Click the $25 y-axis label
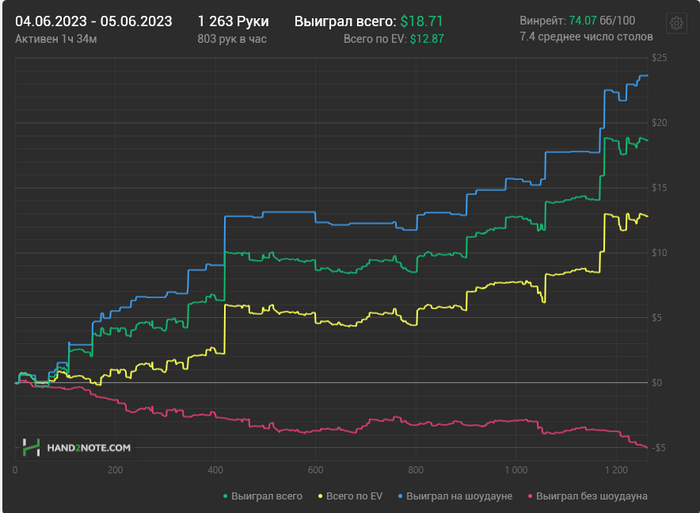This screenshot has height=513, width=700. (x=659, y=58)
